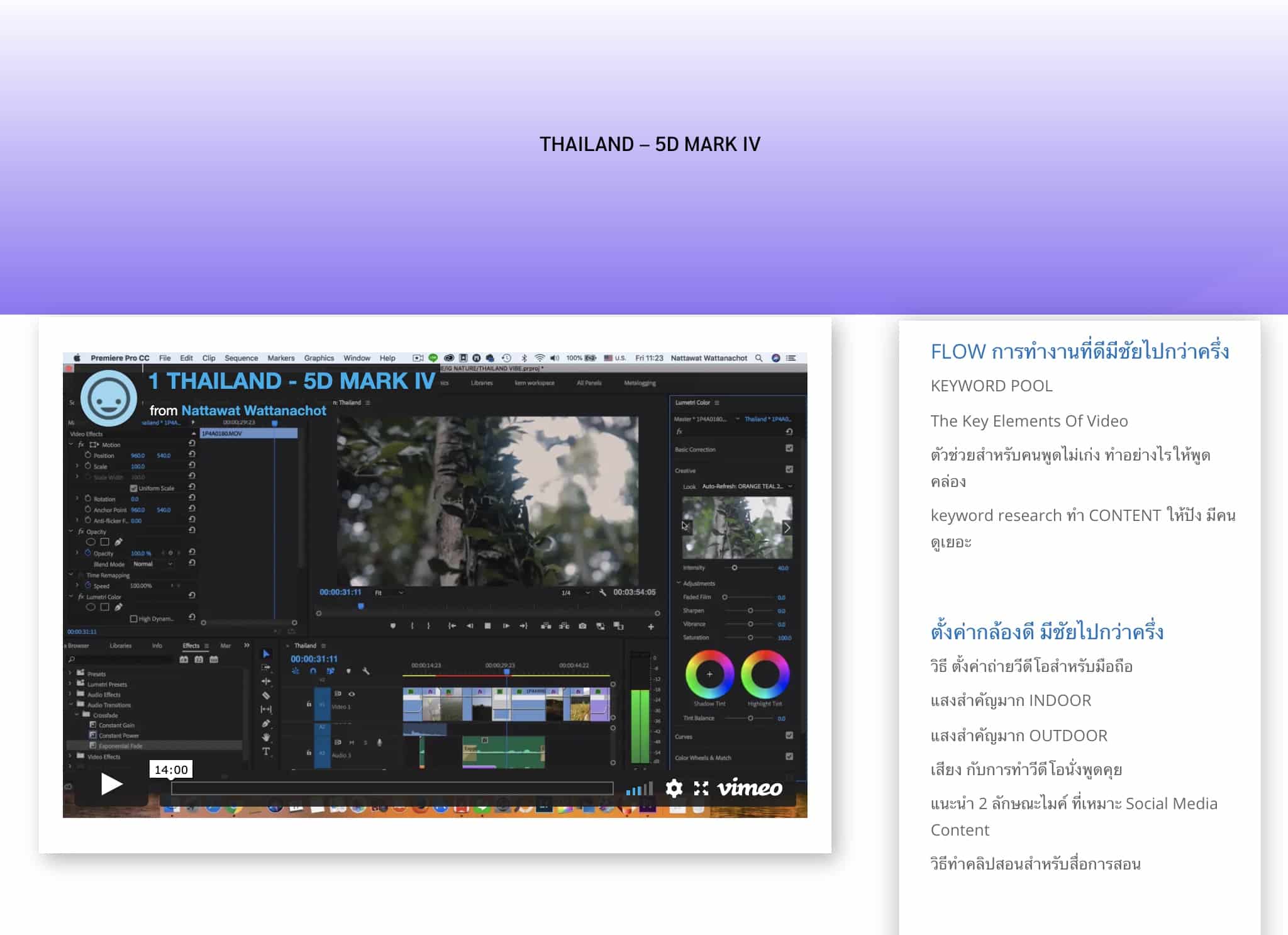
Task: Toggle Video 1 track eye visibility
Action: click(x=352, y=694)
